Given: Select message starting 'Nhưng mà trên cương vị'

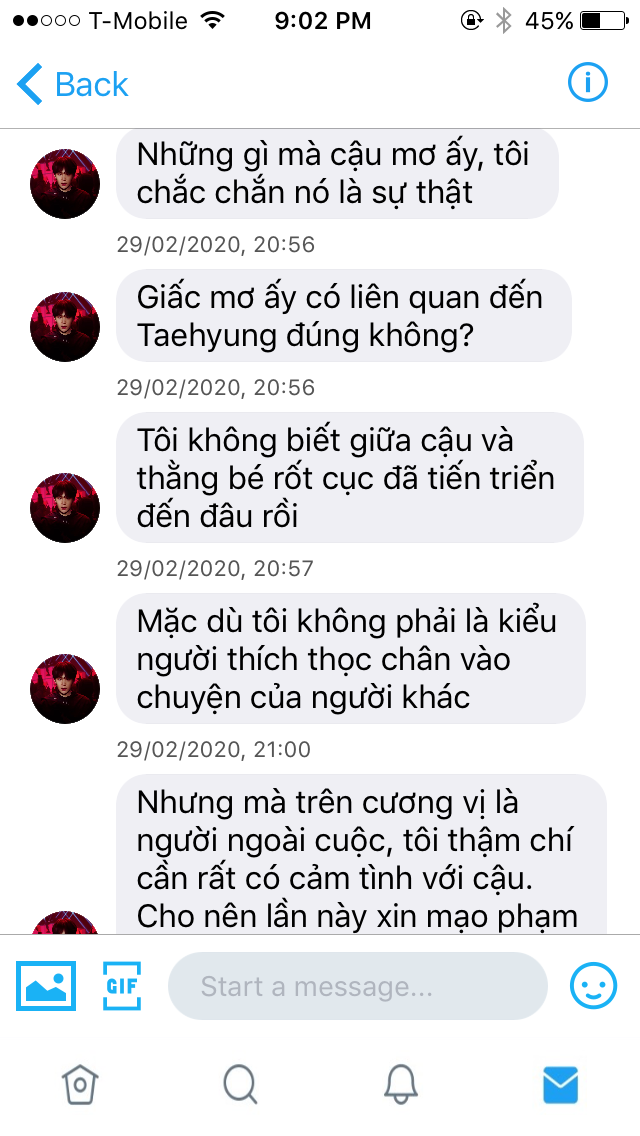Looking at the screenshot, I should 361,855.
